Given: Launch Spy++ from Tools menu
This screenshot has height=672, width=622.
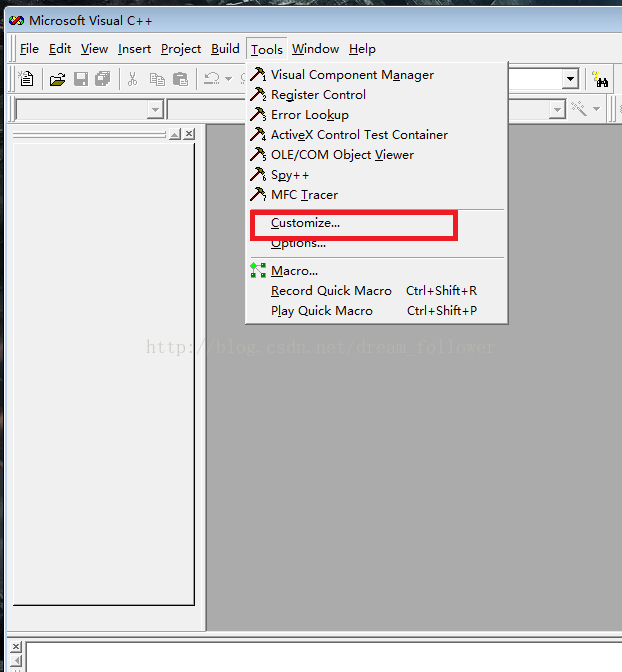Looking at the screenshot, I should [376, 175].
